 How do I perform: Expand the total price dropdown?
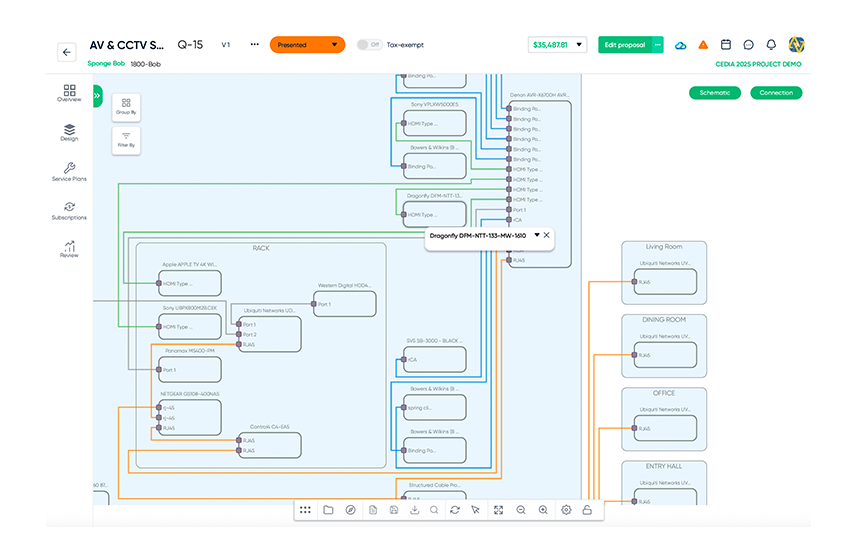tap(578, 45)
